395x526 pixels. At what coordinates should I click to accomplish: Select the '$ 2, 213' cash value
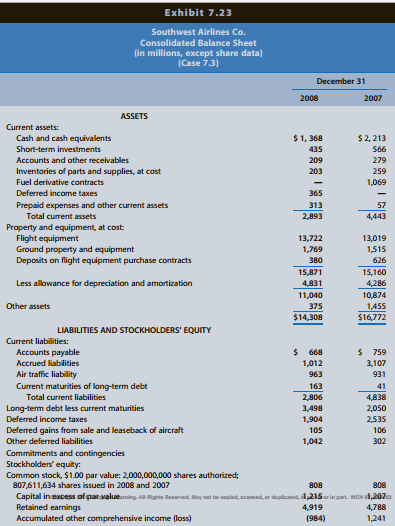[372, 138]
